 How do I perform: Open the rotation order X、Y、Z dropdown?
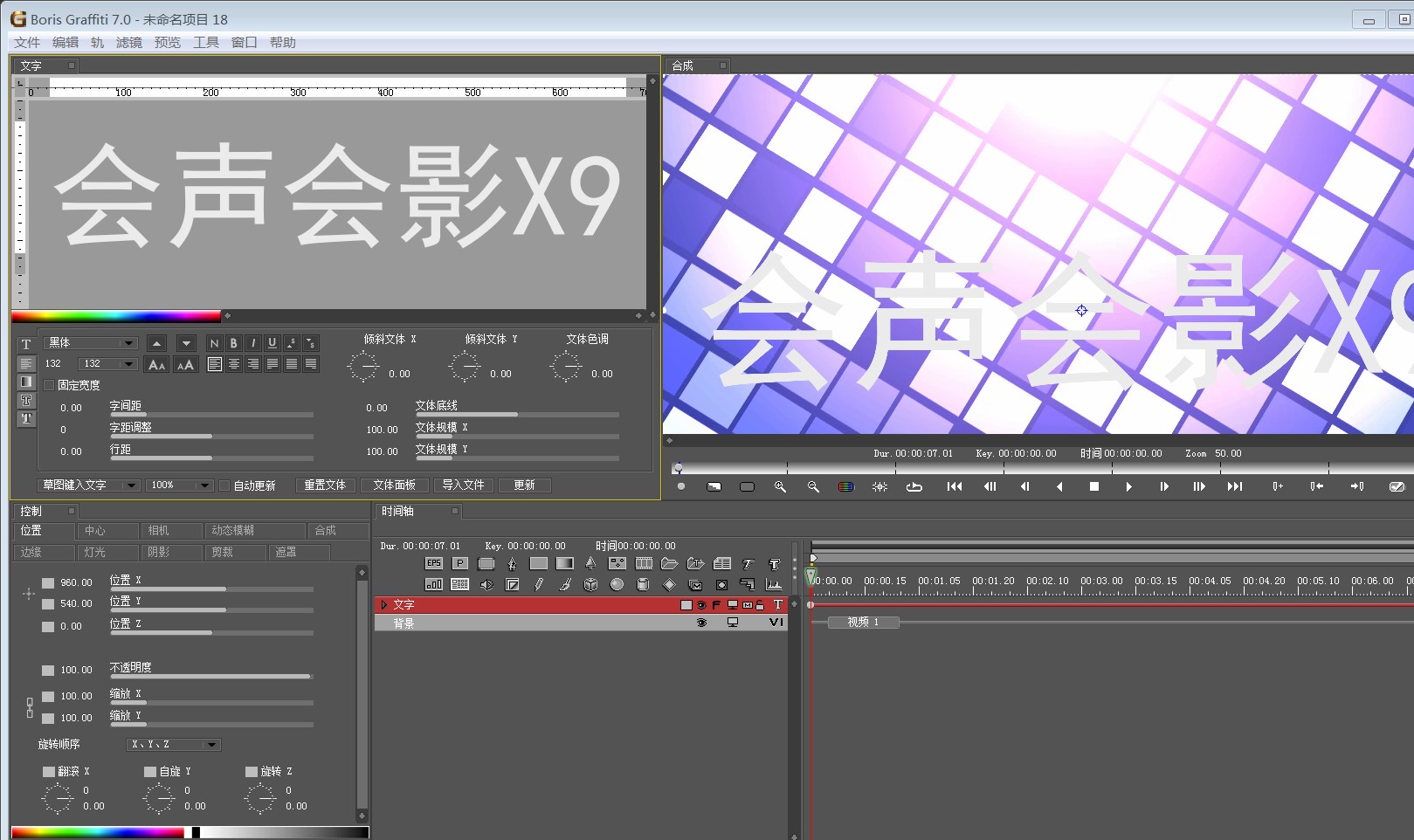coord(174,745)
